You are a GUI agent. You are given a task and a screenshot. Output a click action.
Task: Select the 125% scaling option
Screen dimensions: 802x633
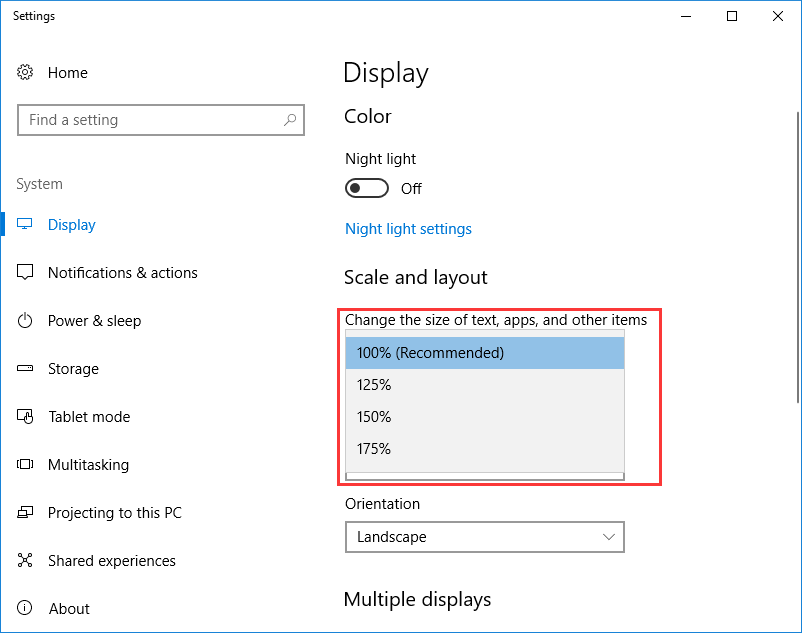point(484,384)
